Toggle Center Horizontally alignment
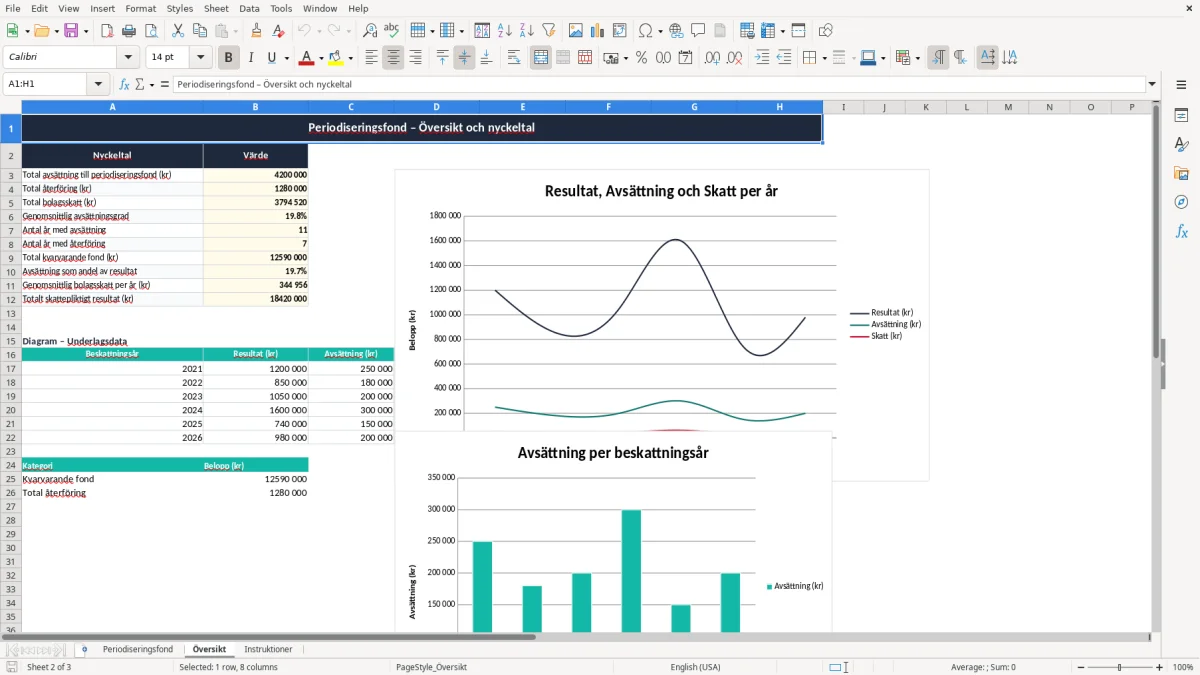Screen dimensions: 1200x675 [x=393, y=58]
